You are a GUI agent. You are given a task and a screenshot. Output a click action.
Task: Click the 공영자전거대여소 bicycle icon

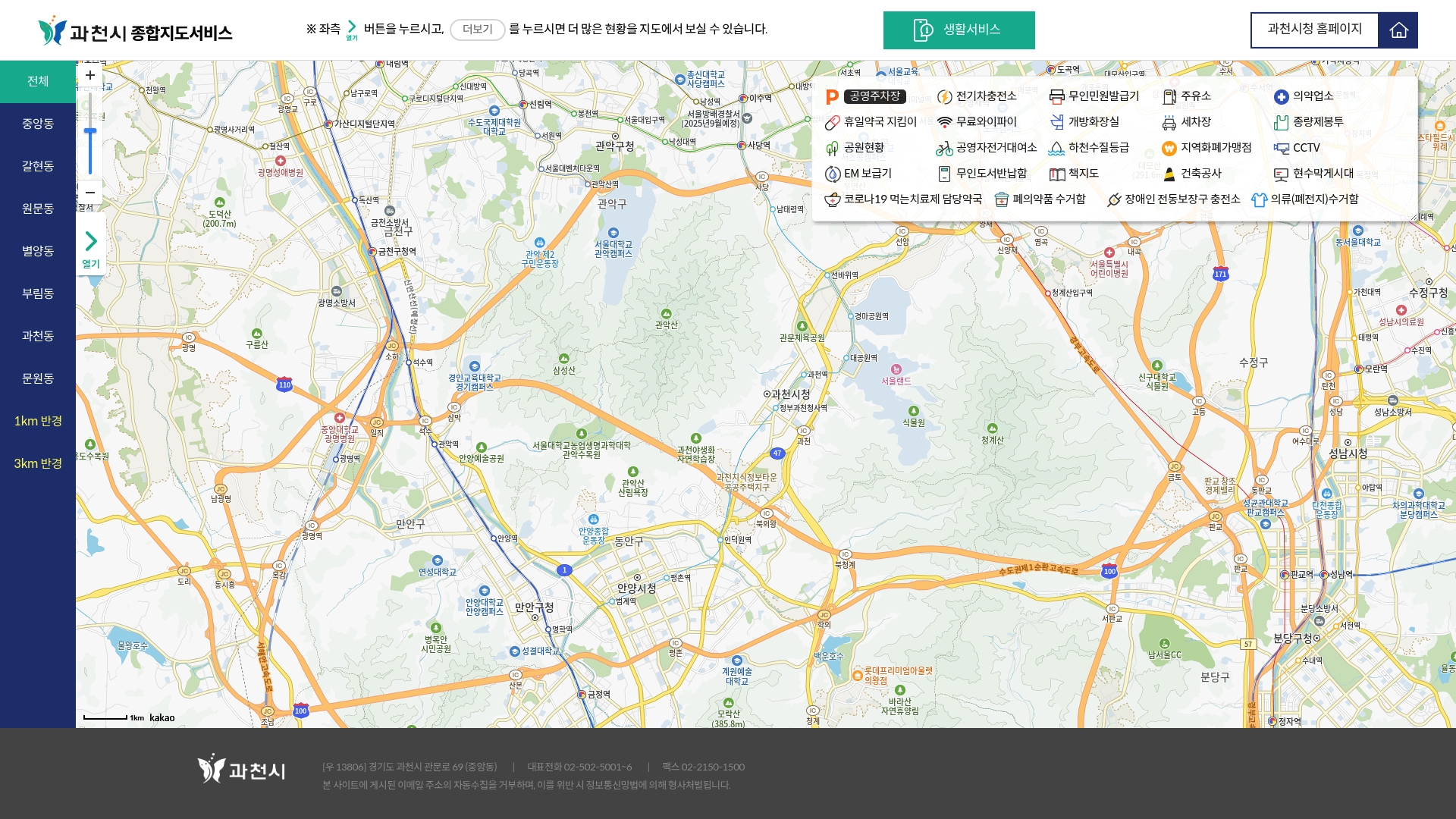[x=944, y=148]
